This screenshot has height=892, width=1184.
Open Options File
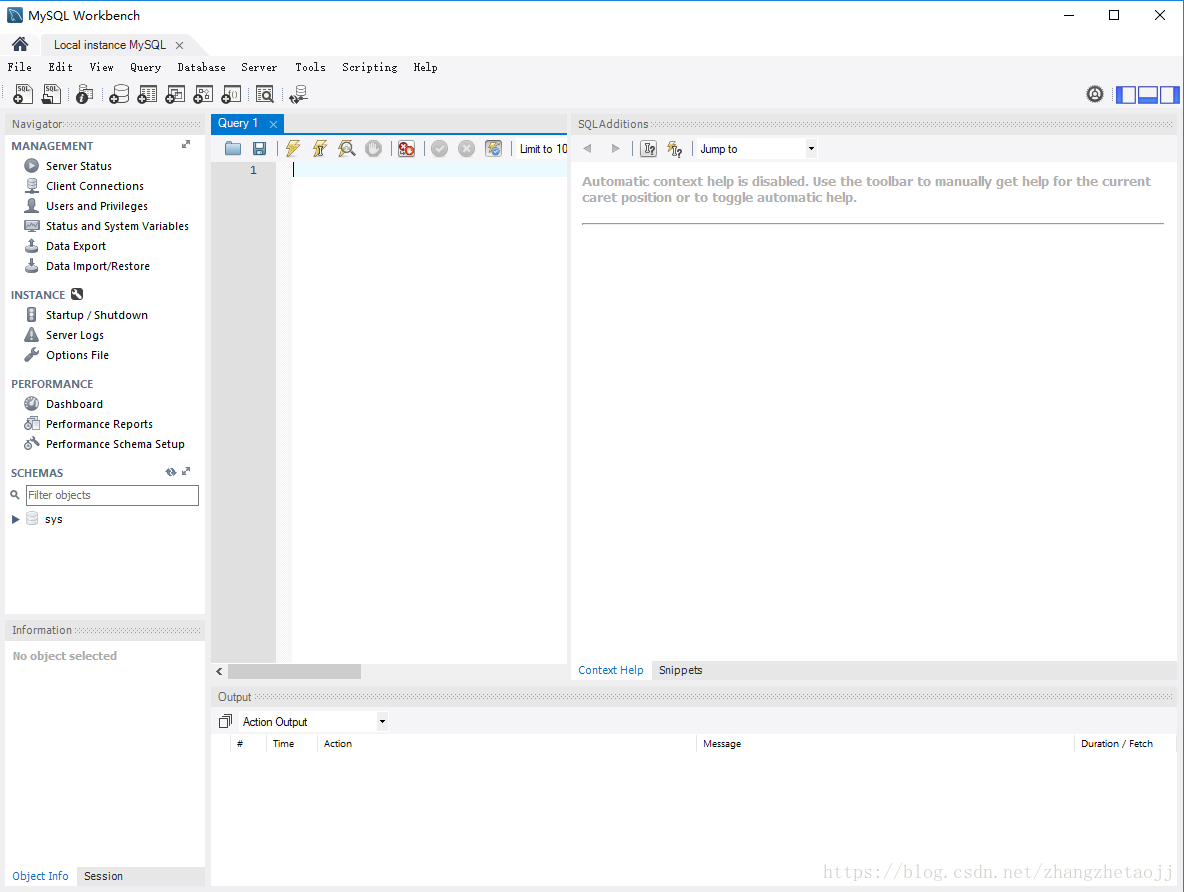click(77, 355)
